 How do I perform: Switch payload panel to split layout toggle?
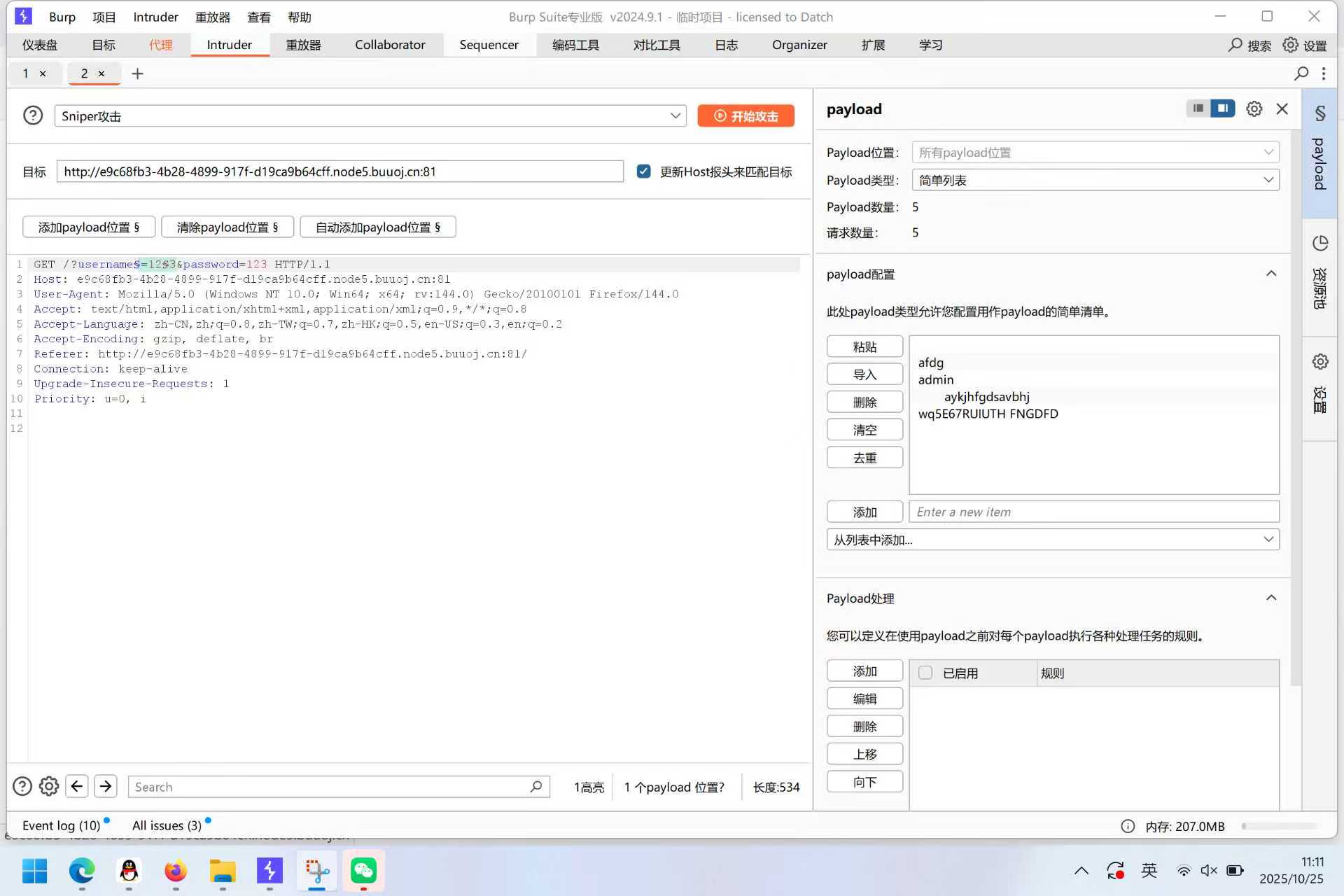click(1222, 108)
